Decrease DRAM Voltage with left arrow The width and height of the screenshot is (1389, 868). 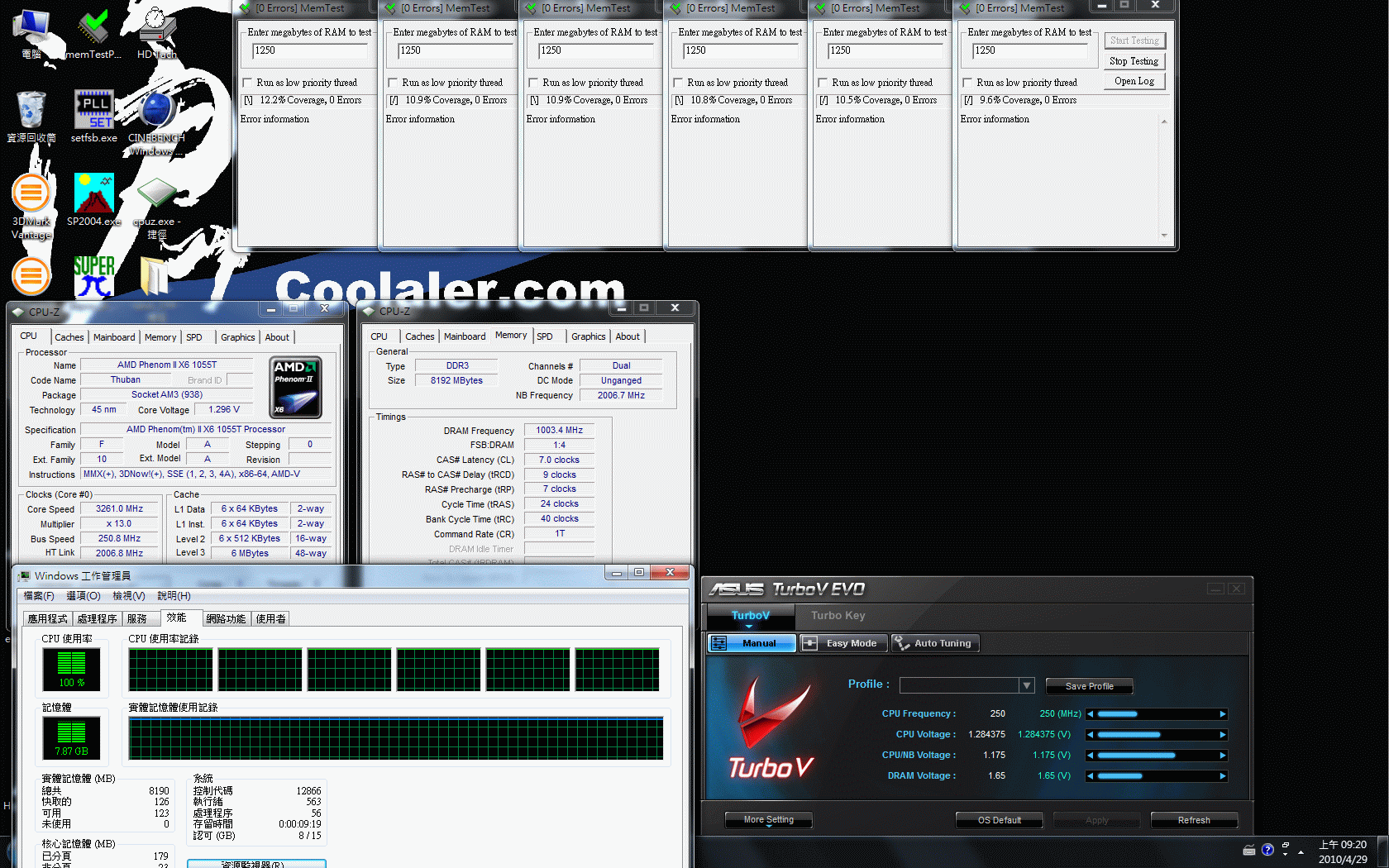tap(1091, 776)
